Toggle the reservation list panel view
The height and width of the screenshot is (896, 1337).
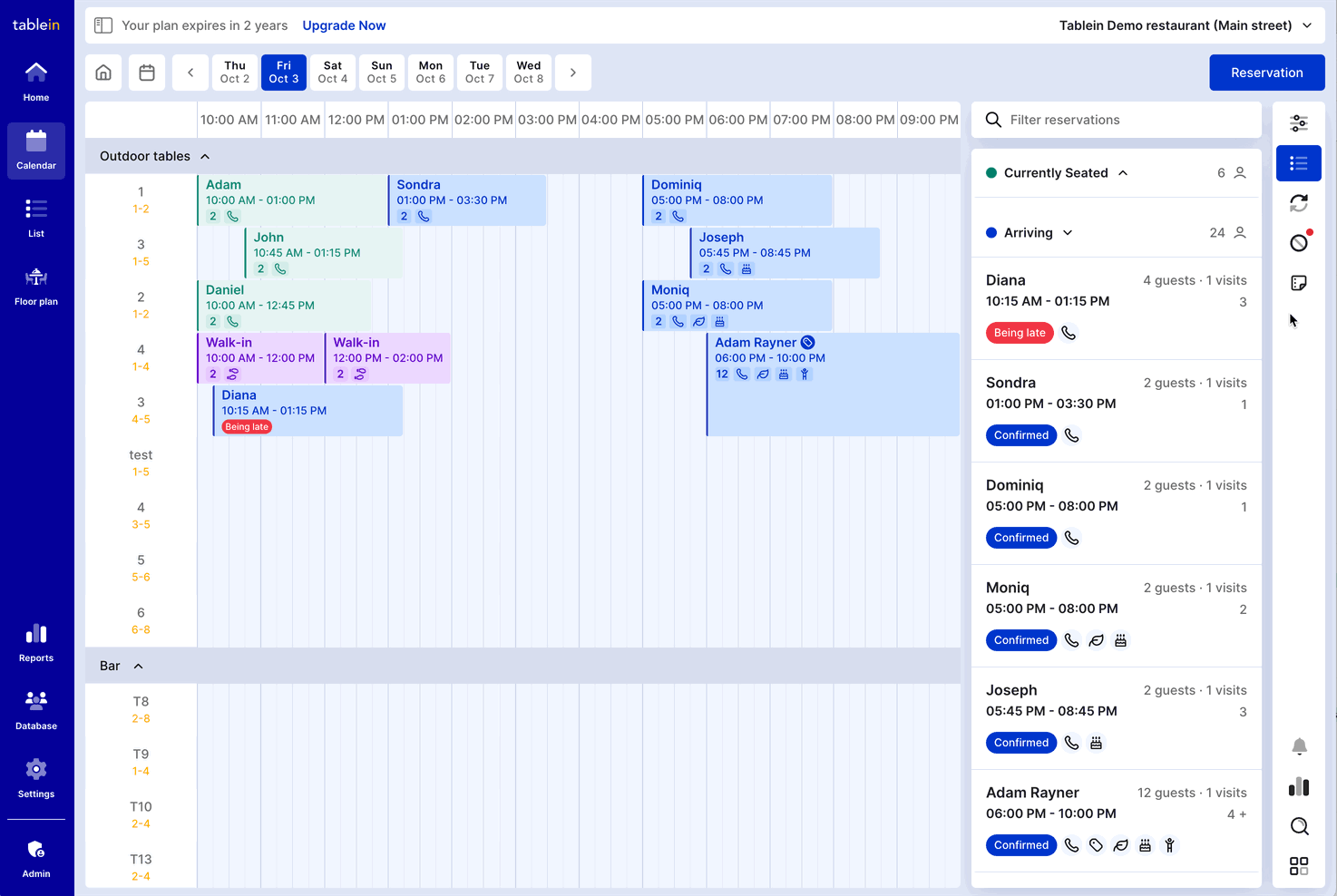(1299, 163)
